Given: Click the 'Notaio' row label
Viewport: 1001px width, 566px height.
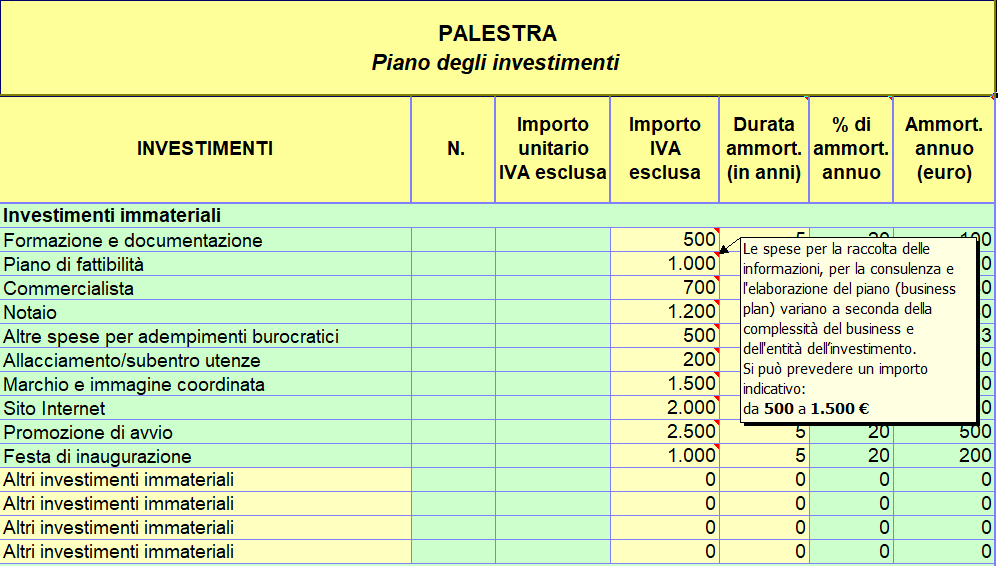Looking at the screenshot, I should pos(30,313).
